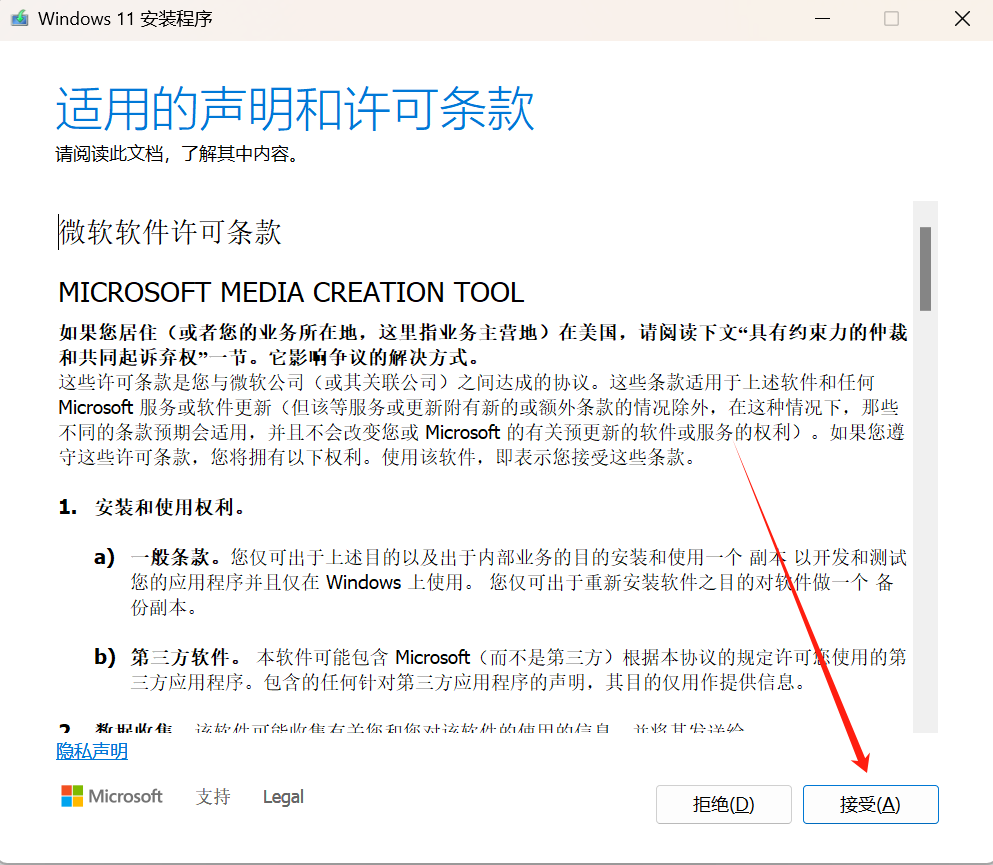Click inside the license agreement text area
This screenshot has height=865, width=993.
point(450,450)
